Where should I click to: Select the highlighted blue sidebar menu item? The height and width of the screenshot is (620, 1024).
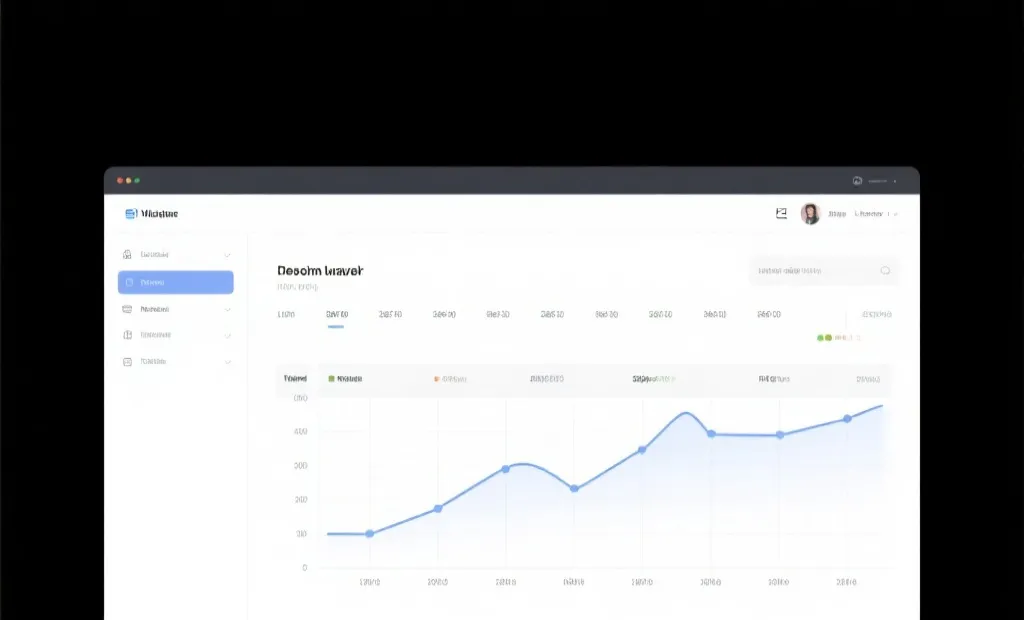pos(176,283)
